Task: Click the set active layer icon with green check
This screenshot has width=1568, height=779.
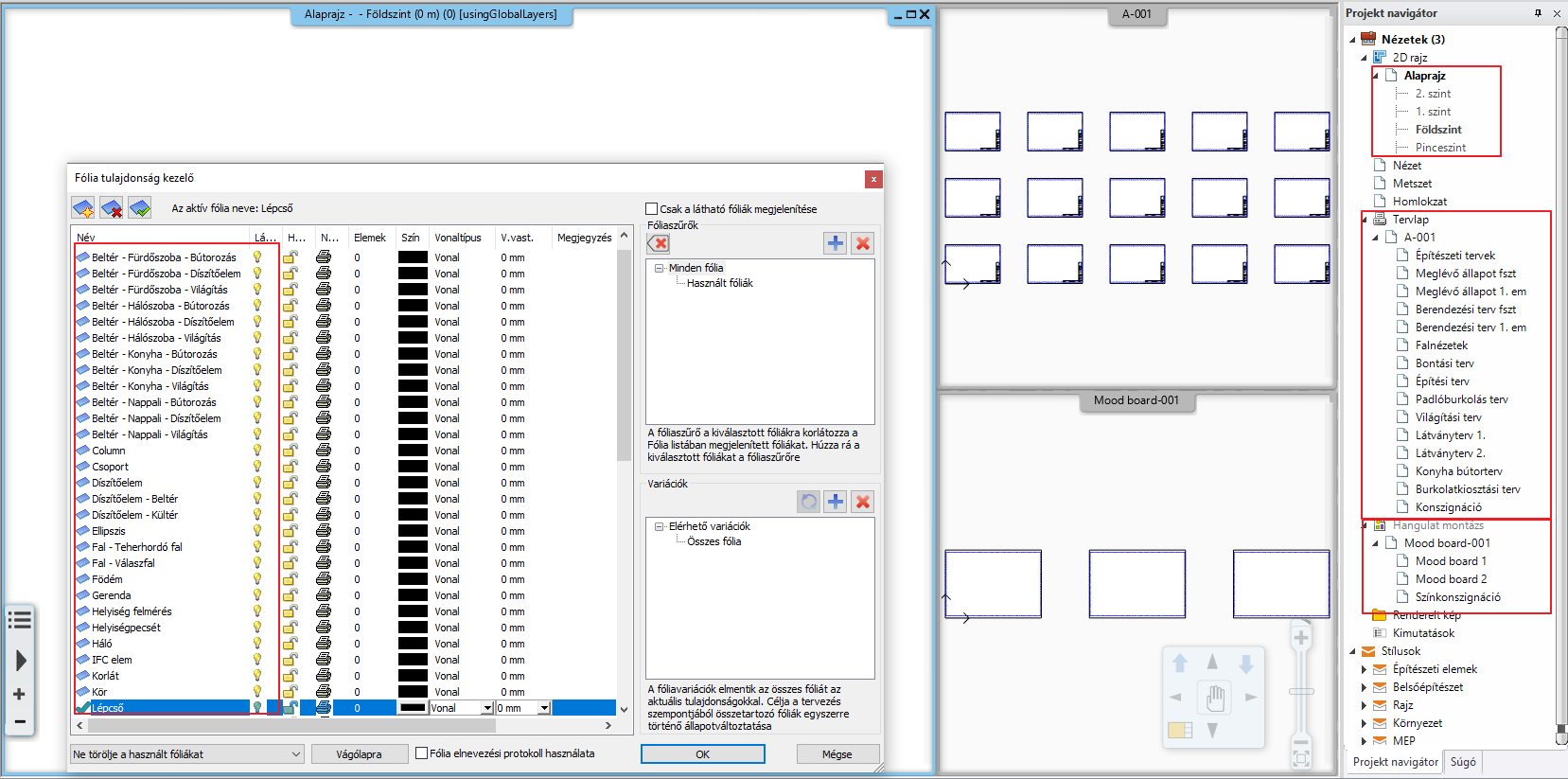Action: click(140, 208)
